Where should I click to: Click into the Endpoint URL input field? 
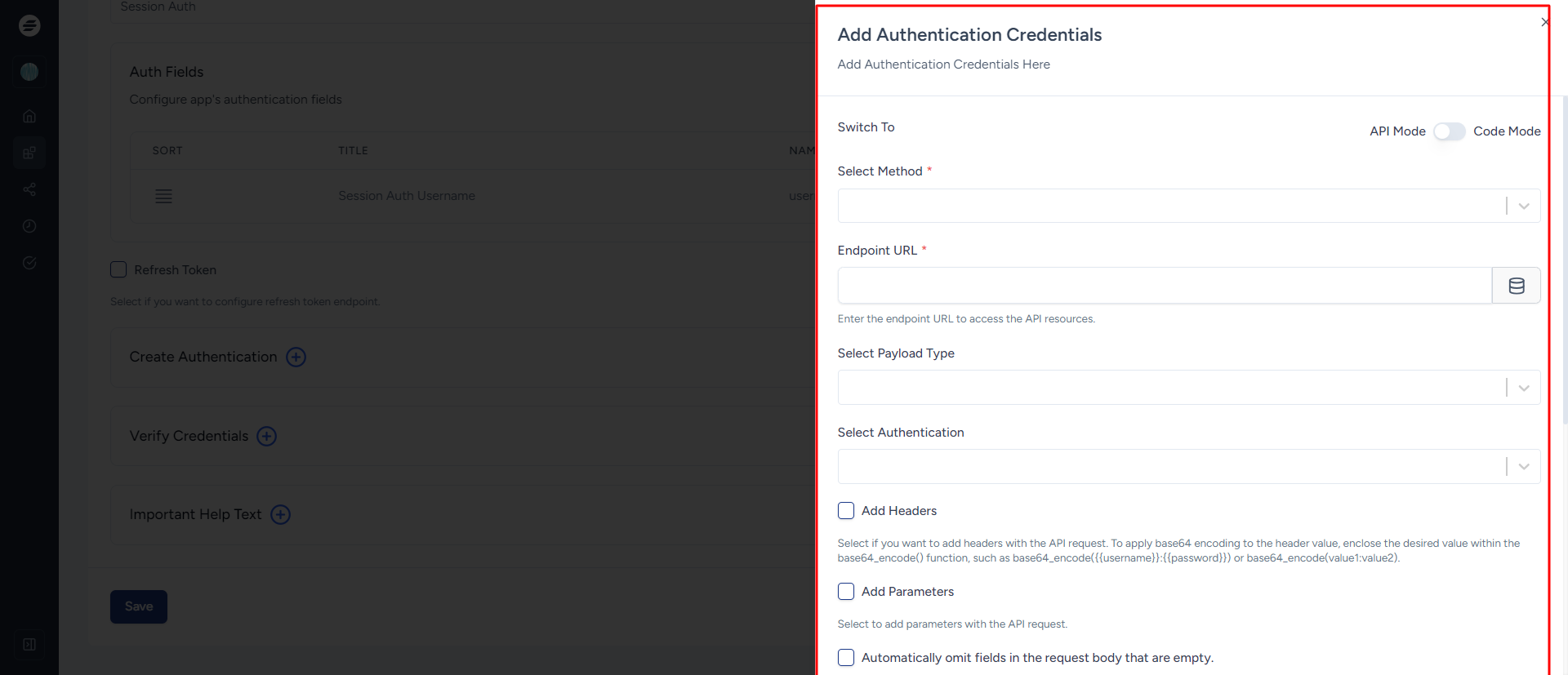pyautogui.click(x=1164, y=286)
